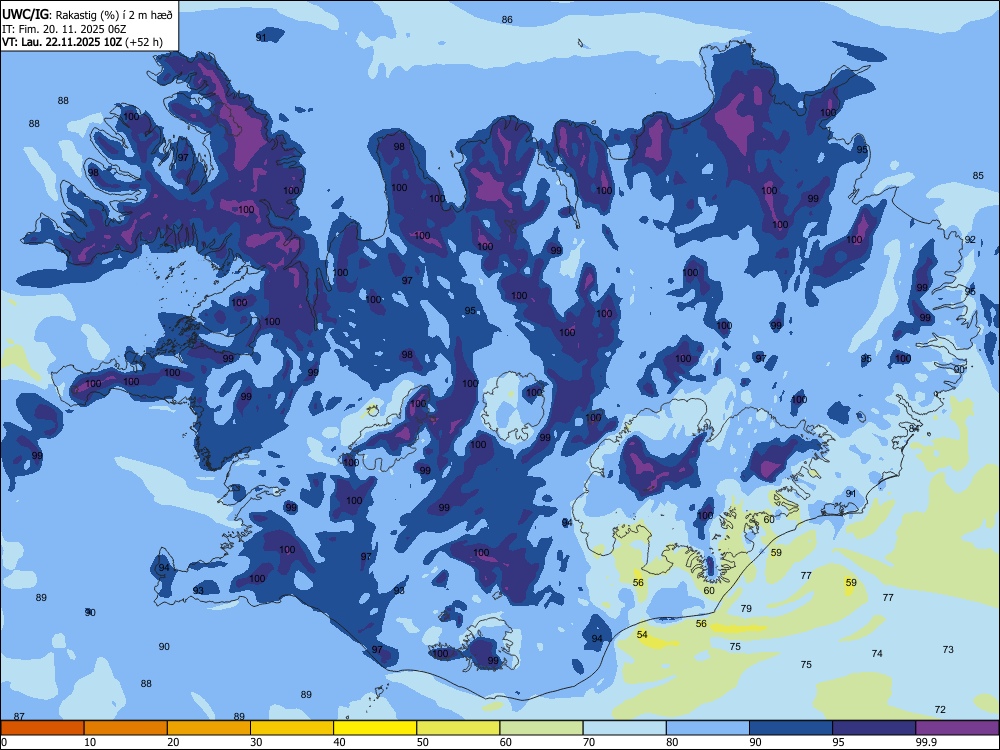Click the '87' value in the bottom-left corner
1000x750 pixels.
(x=19, y=717)
